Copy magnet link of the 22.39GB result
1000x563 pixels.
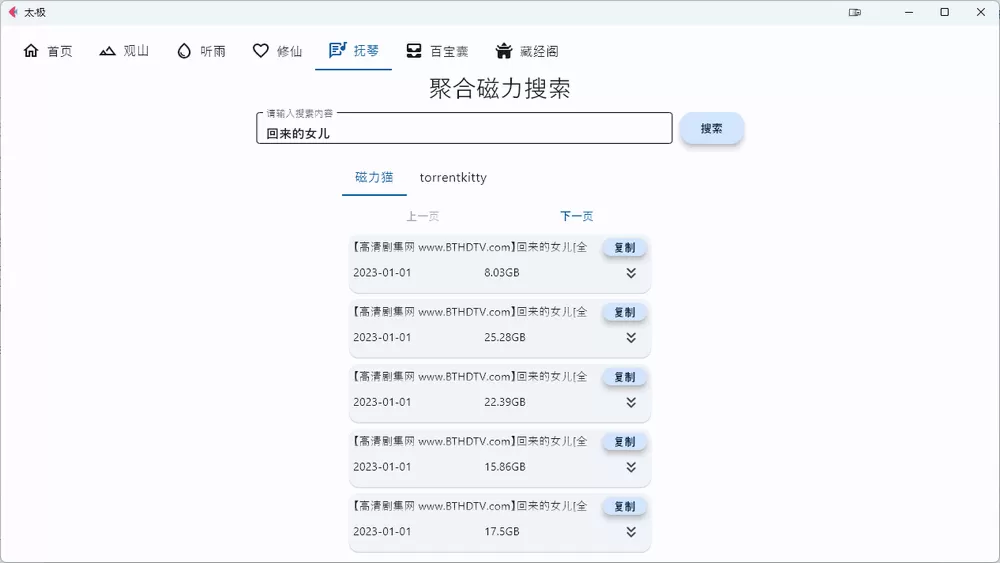[624, 377]
